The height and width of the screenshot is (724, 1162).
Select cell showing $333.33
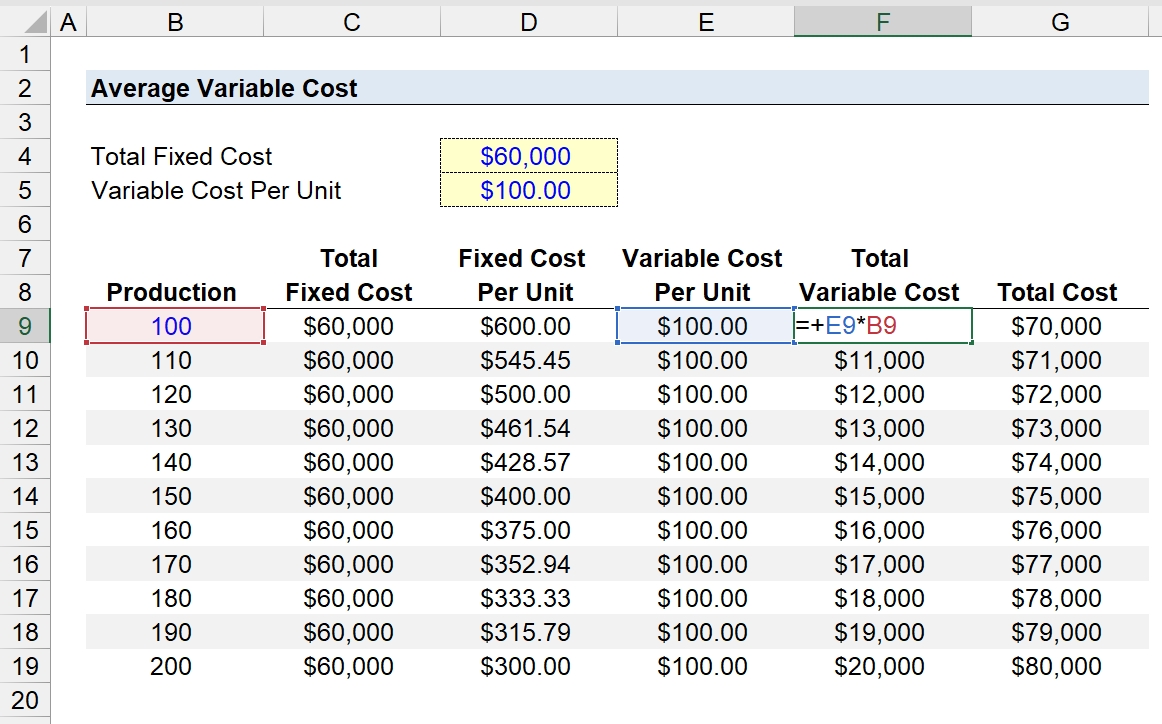pos(528,598)
